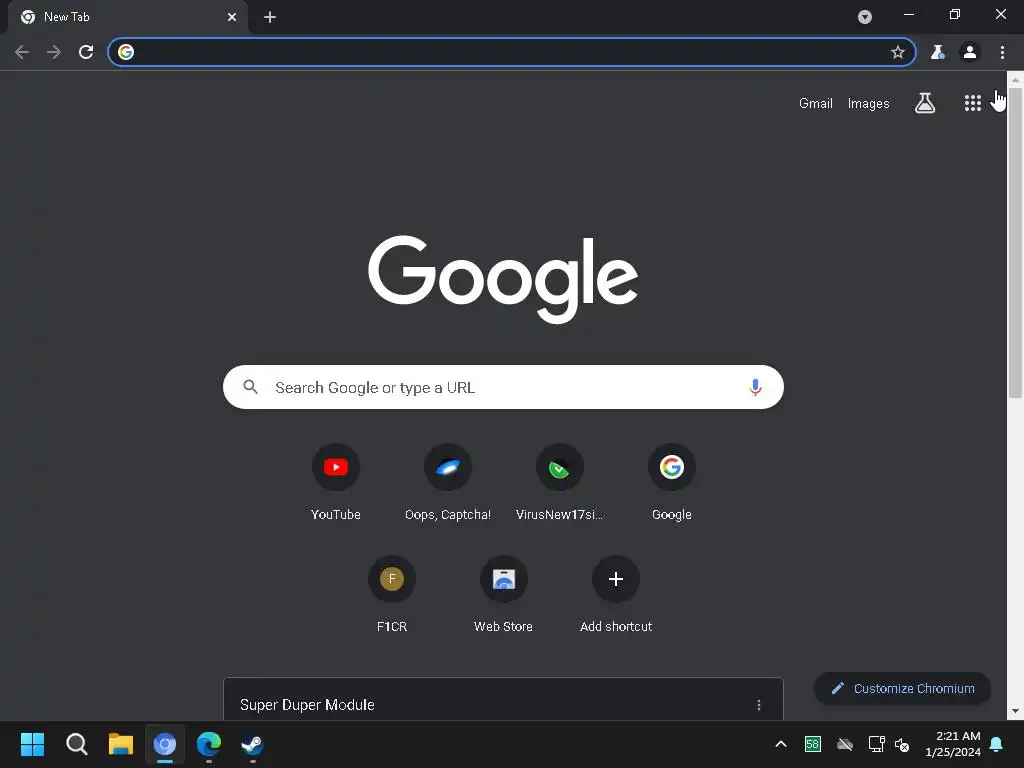Click the crossed-out cloud tray icon
This screenshot has width=1024, height=768.
tap(844, 744)
